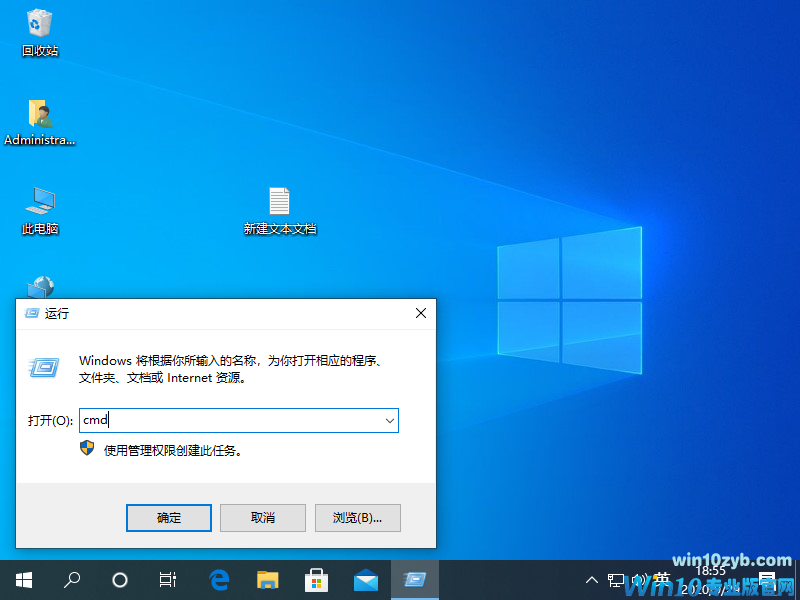This screenshot has width=800, height=600.
Task: Open the Start menu
Action: click(x=23, y=580)
